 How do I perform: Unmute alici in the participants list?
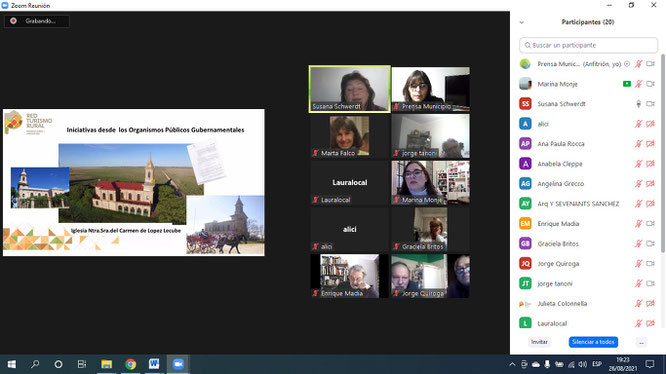coord(638,124)
